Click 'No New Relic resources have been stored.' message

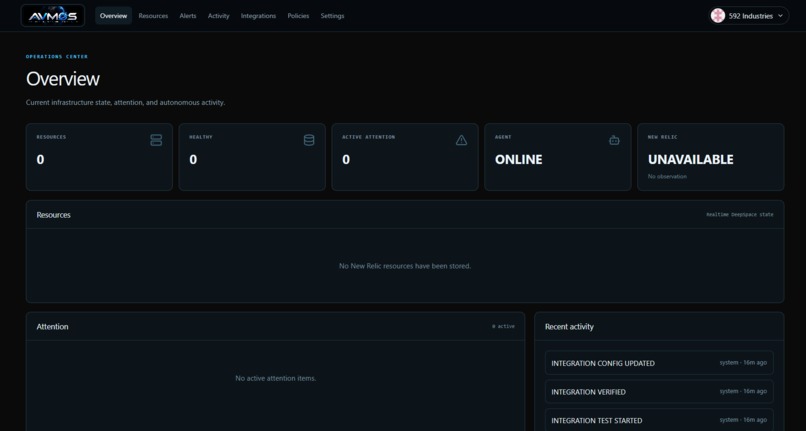click(x=405, y=266)
